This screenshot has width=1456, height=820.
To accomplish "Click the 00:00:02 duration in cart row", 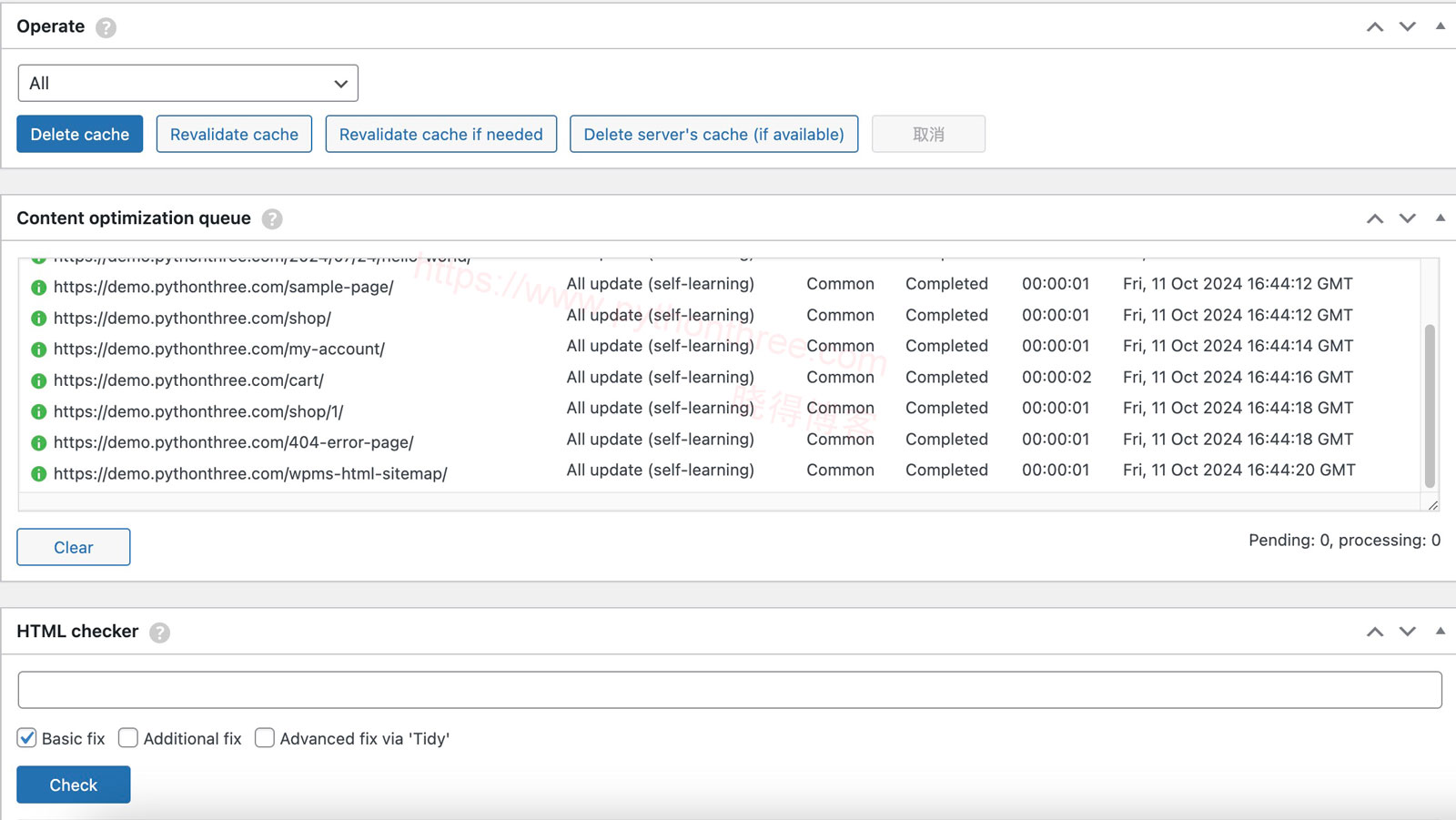I will [x=1057, y=377].
